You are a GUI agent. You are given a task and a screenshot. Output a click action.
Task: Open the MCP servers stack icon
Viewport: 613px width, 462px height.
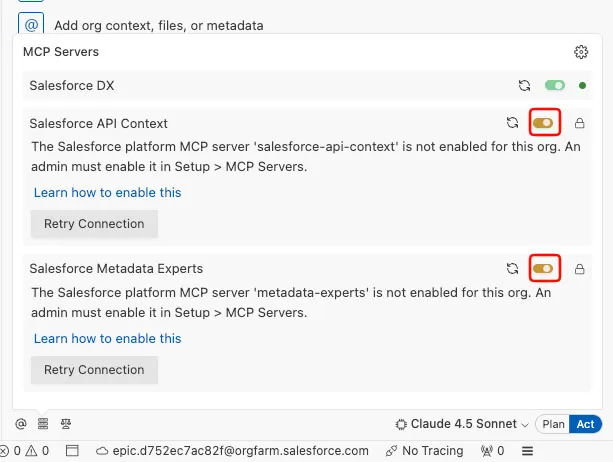pyautogui.click(x=43, y=424)
